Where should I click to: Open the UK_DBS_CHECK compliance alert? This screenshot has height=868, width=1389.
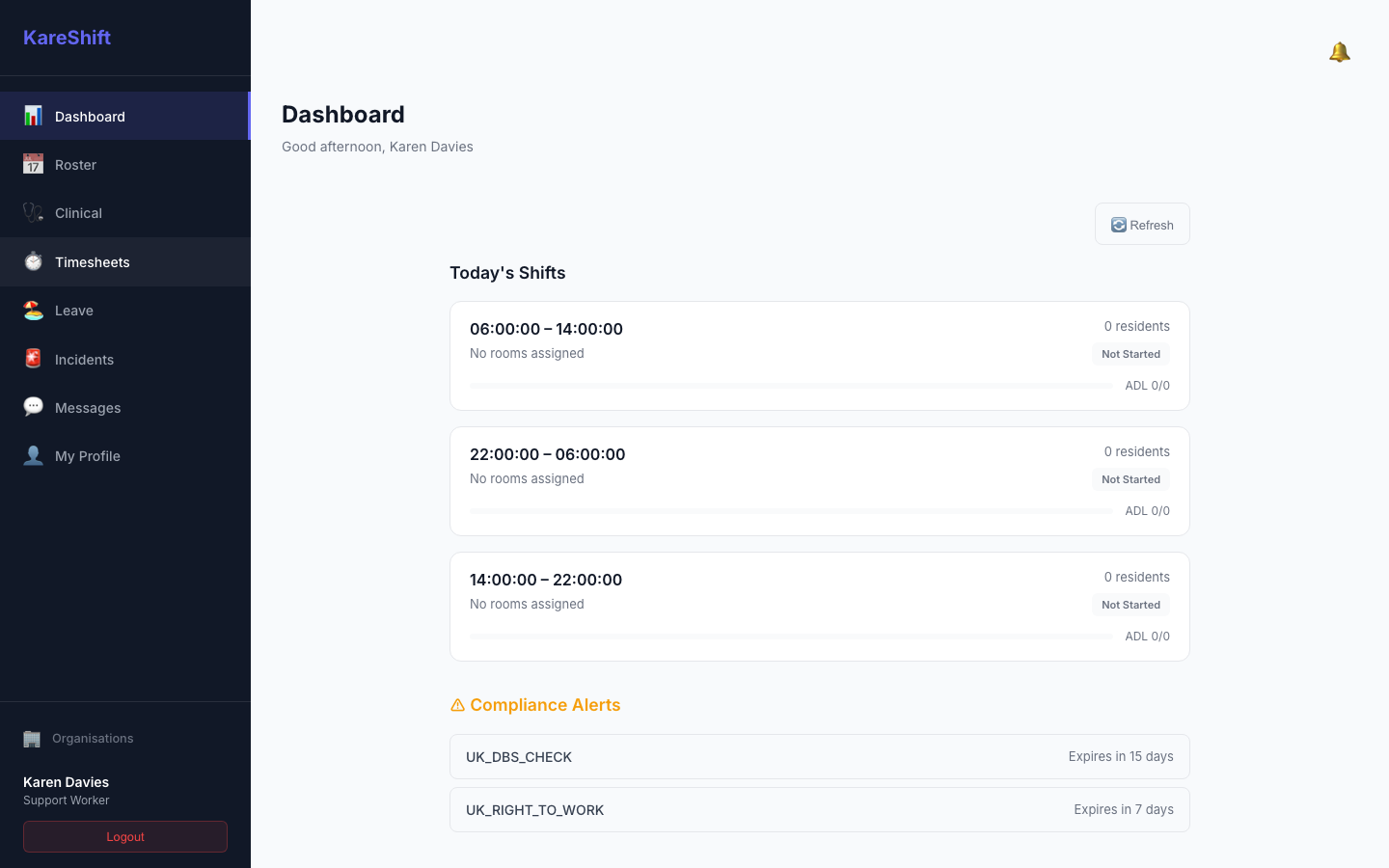pos(820,757)
